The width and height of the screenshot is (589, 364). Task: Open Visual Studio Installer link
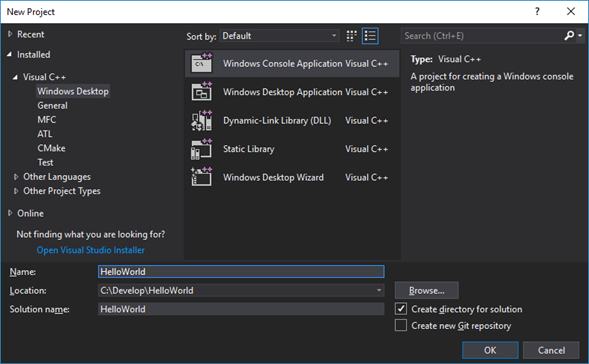tap(91, 250)
